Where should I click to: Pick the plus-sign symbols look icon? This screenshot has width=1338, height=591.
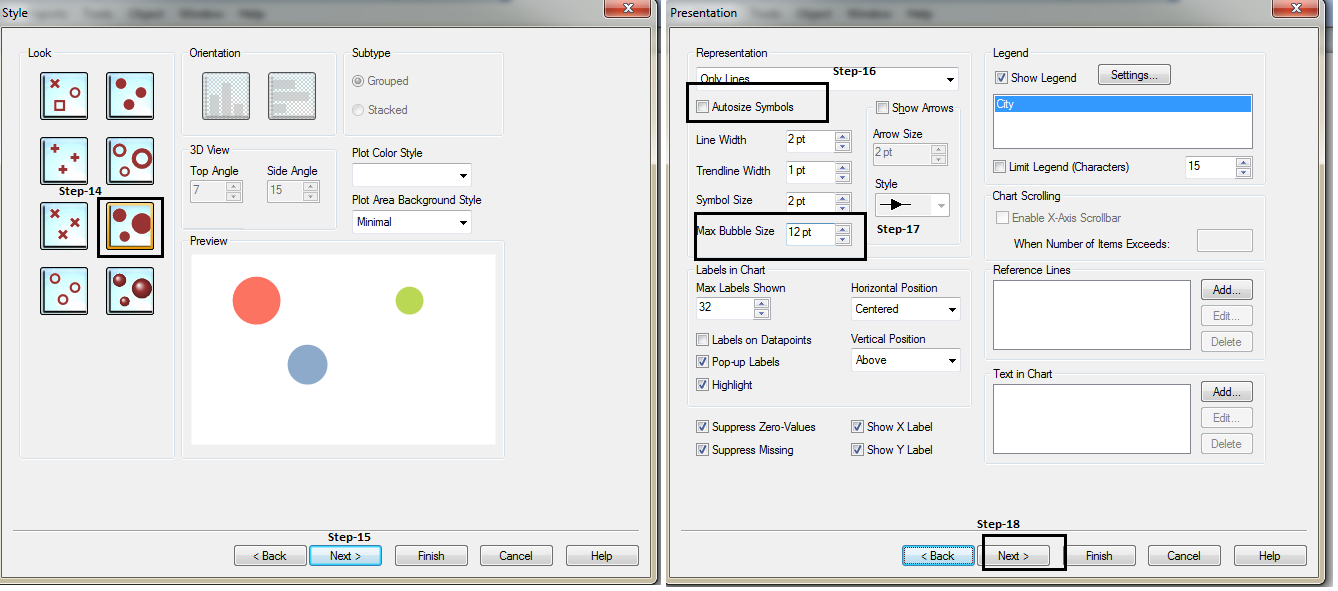point(65,161)
